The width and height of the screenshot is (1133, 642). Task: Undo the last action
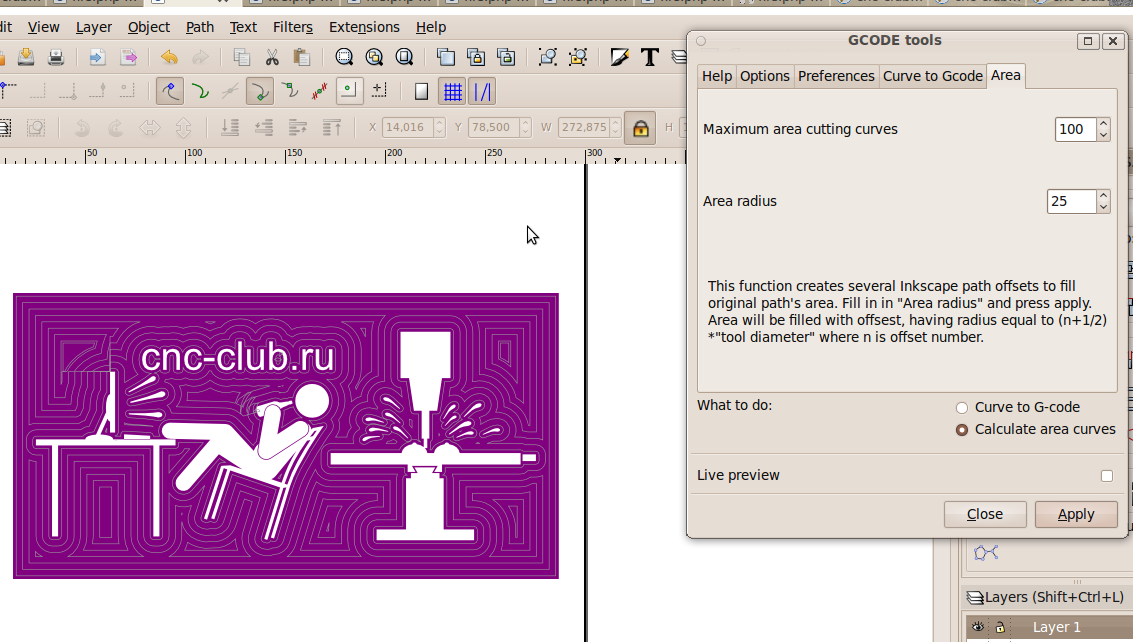[169, 57]
